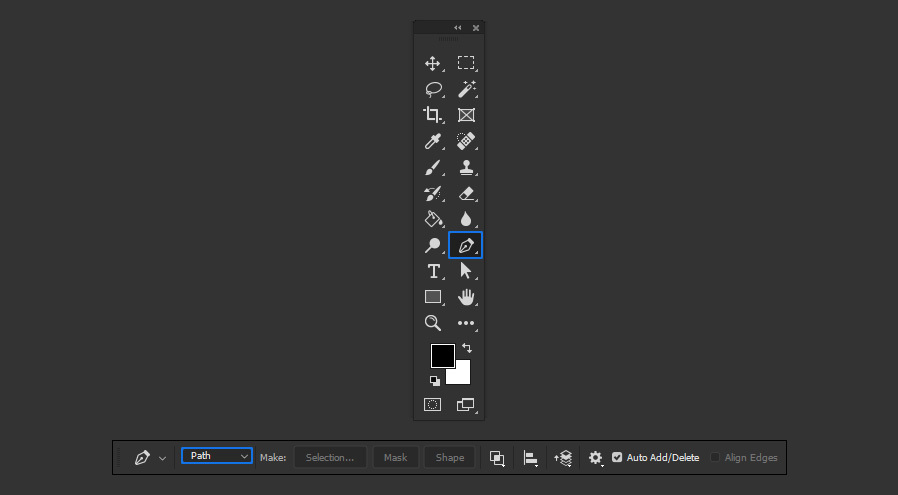Viewport: 898px width, 495px height.
Task: Choose the Path Selection arrow tool
Action: coord(466,270)
